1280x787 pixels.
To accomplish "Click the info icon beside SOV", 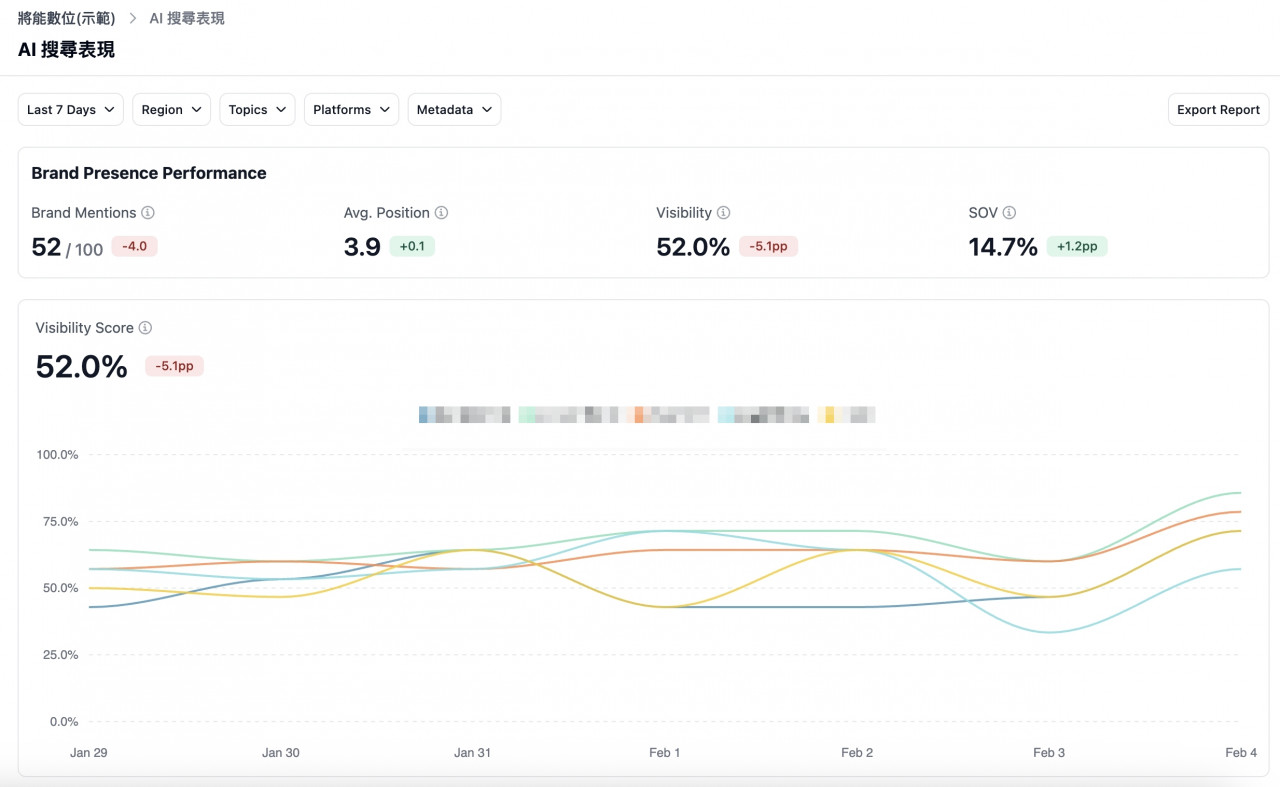I will pos(1009,213).
